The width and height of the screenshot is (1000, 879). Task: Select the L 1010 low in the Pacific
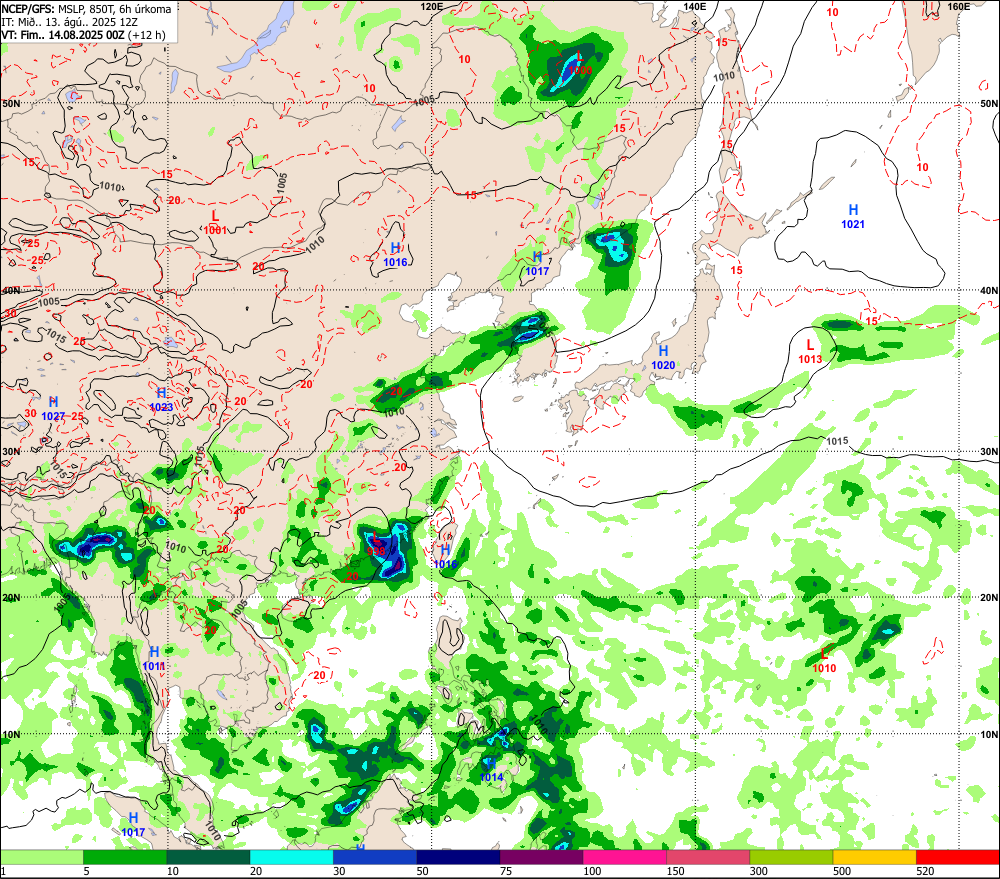(x=824, y=660)
